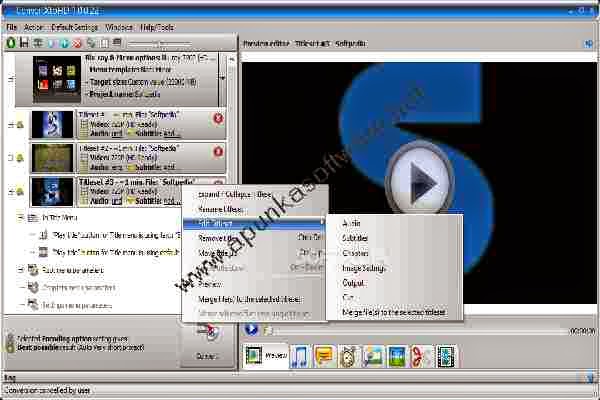Click the disc icon above the Convert label
The width and height of the screenshot is (600, 400).
tap(209, 331)
